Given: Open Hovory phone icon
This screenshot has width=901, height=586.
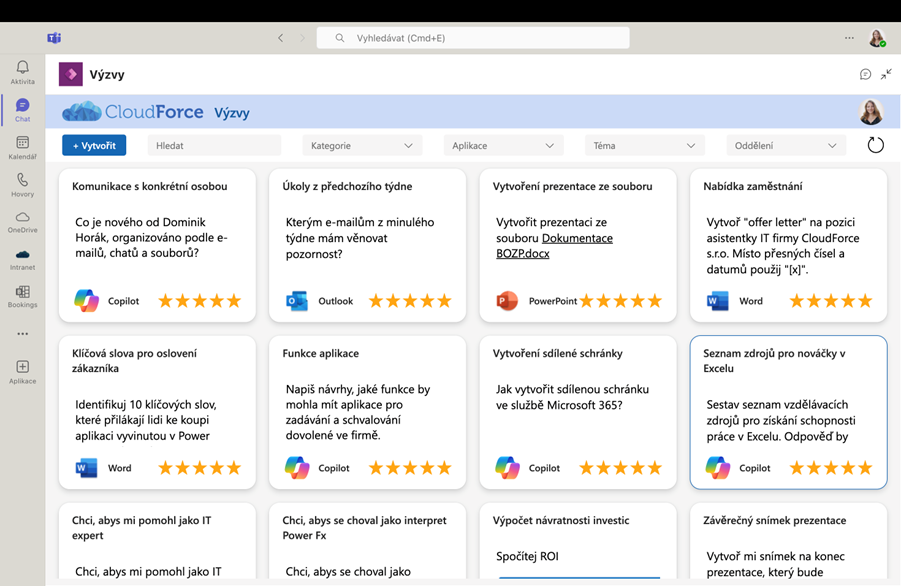Looking at the screenshot, I should [x=22, y=180].
